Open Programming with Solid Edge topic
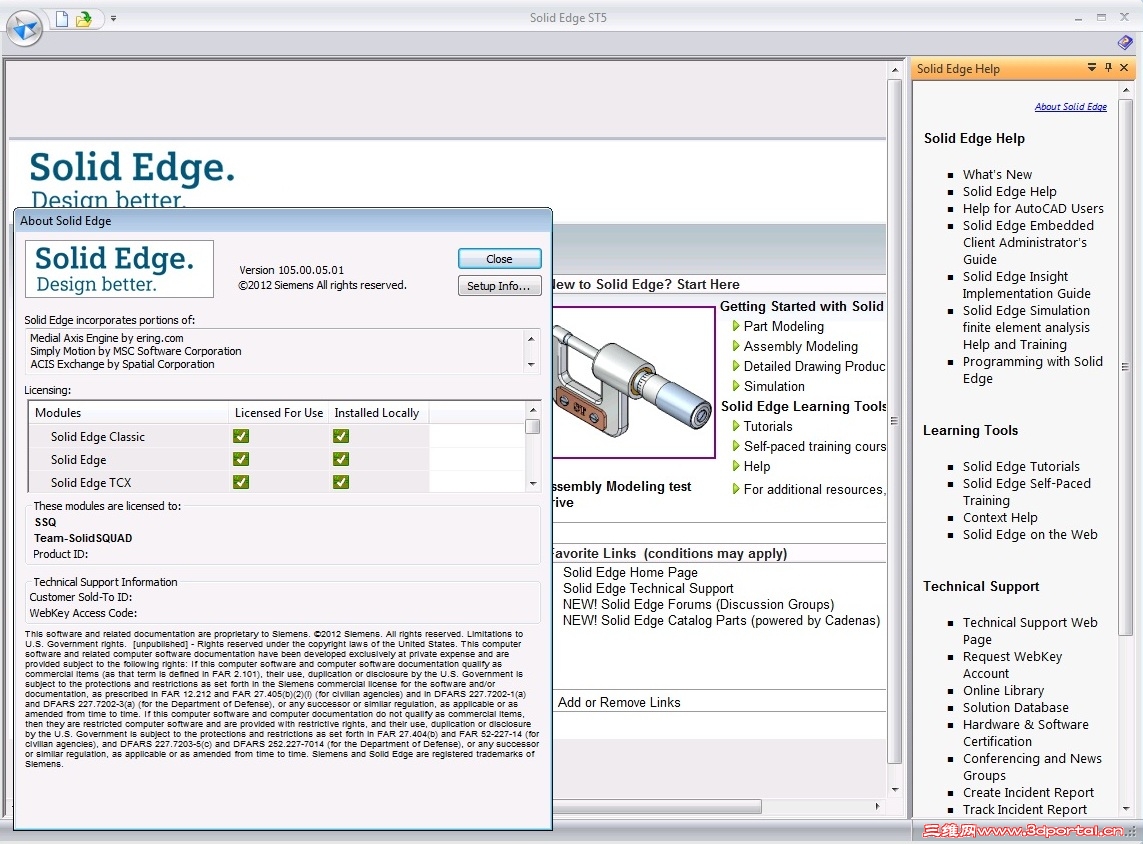This screenshot has width=1143, height=844. pyautogui.click(x=1032, y=370)
